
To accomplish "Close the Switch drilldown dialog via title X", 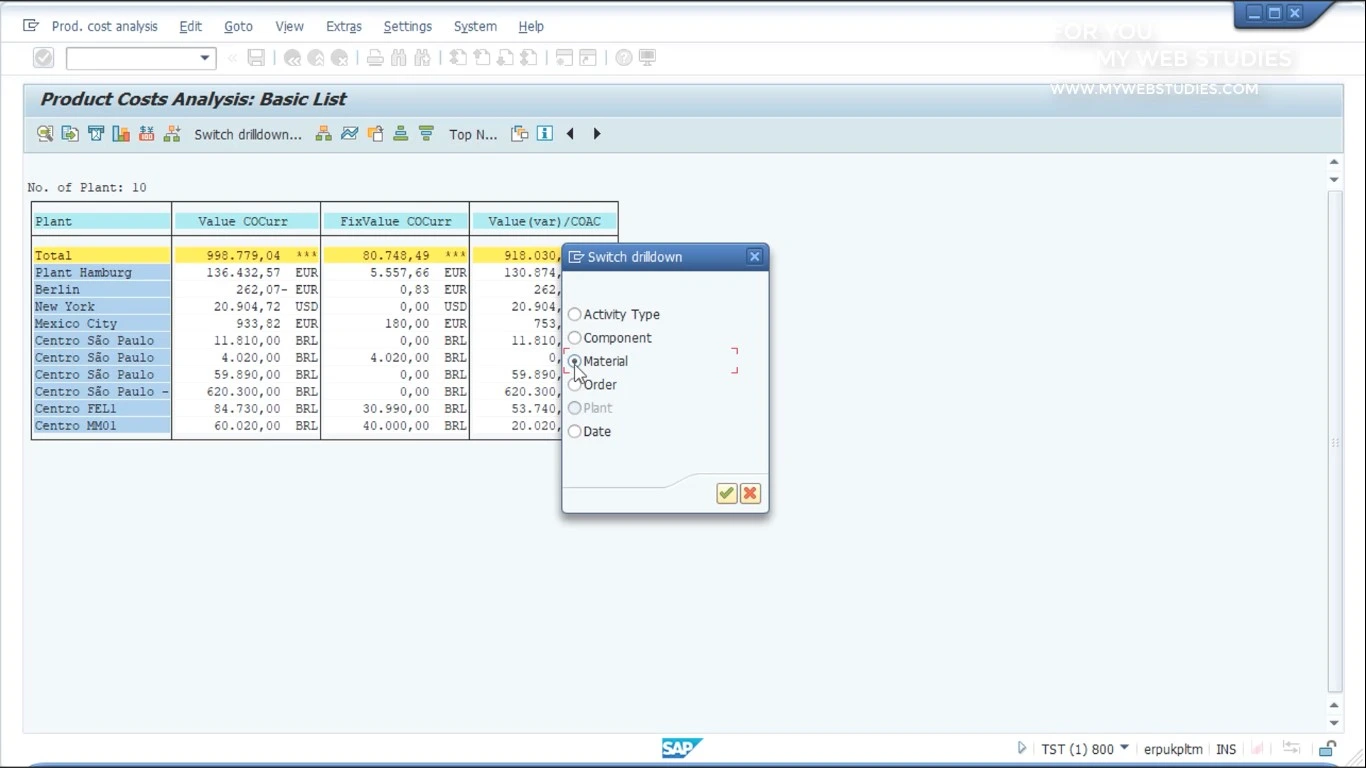I will click(x=755, y=257).
